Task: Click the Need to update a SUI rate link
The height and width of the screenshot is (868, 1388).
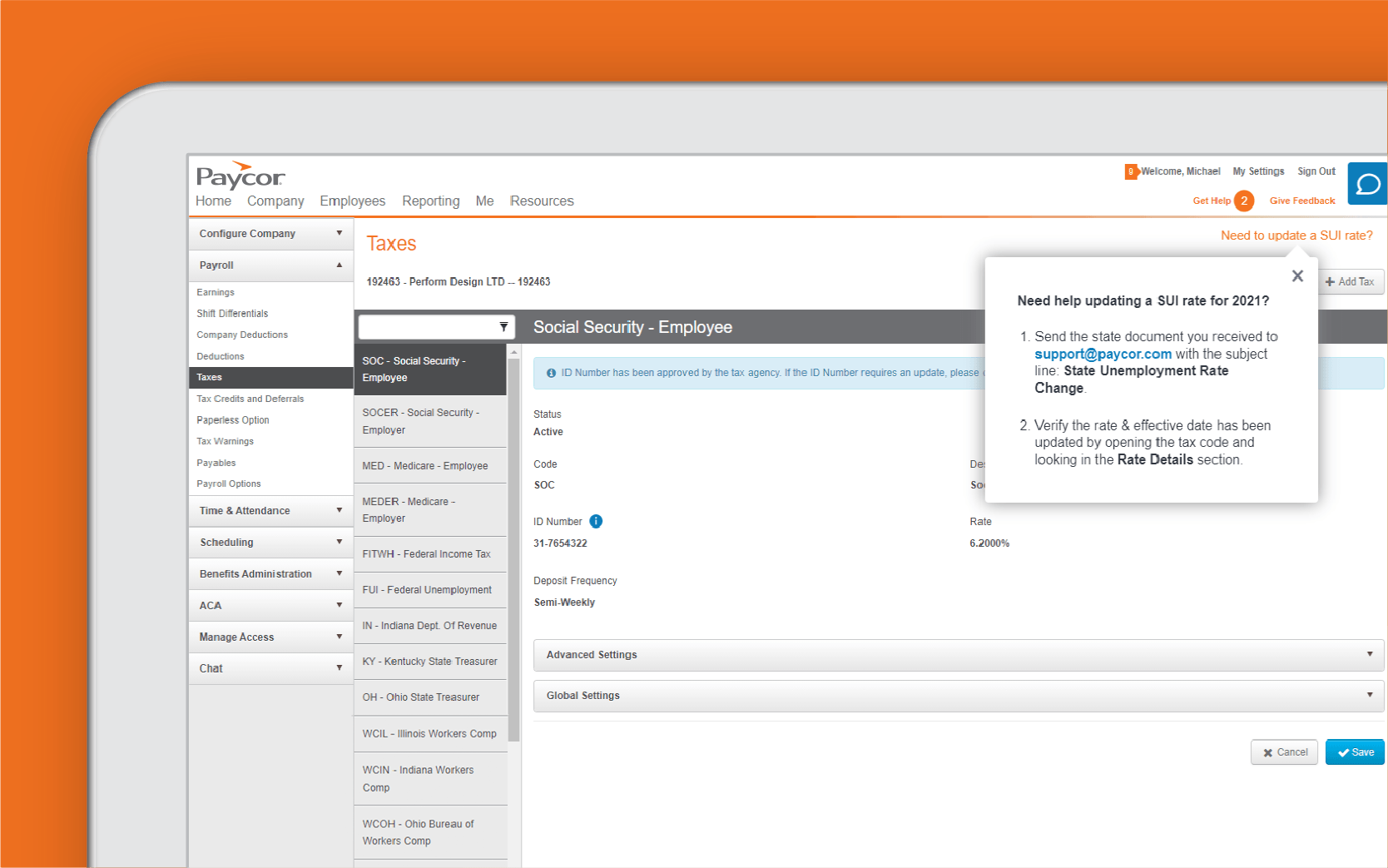Action: [1296, 236]
